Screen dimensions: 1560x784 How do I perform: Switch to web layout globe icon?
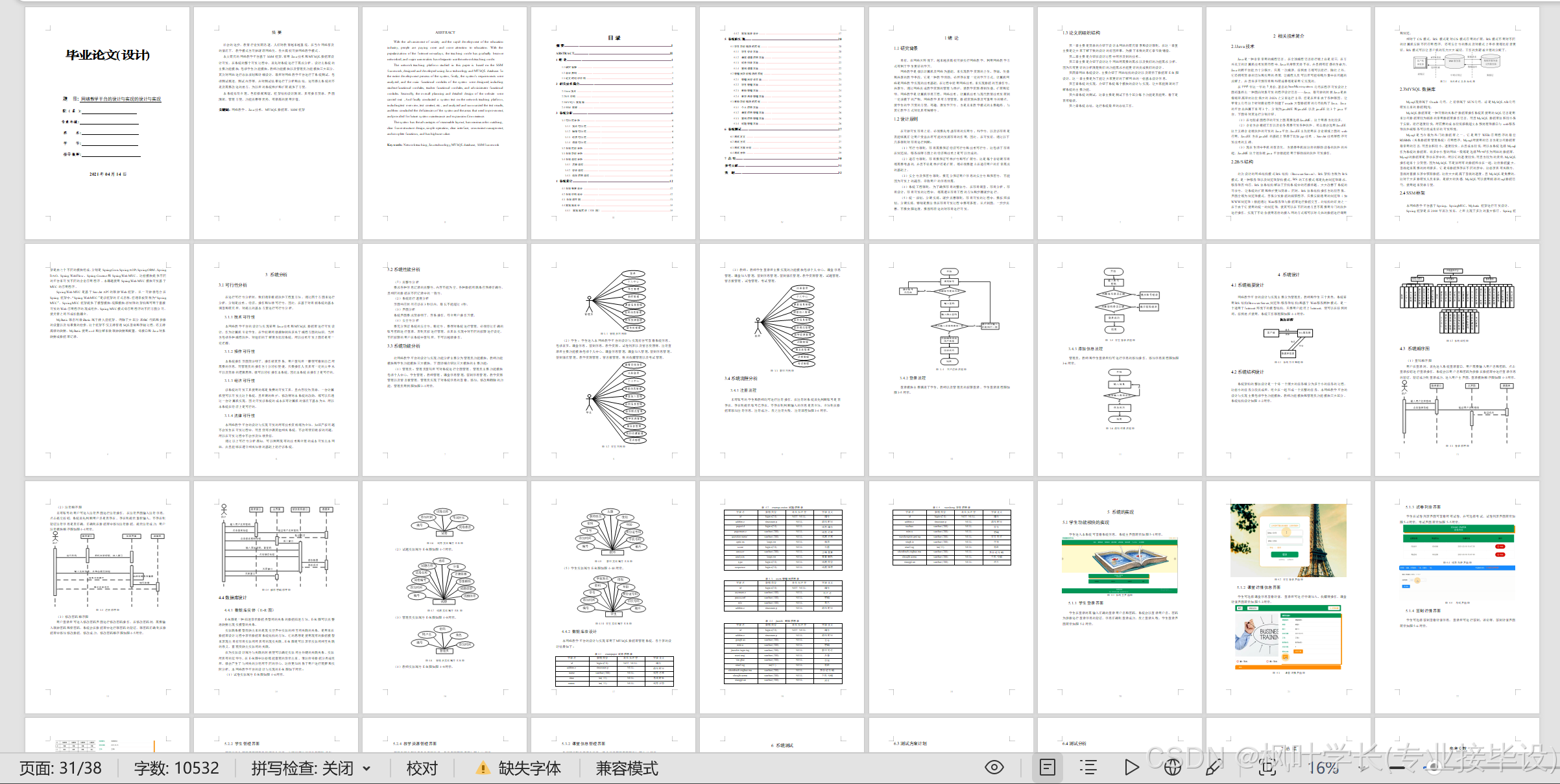pyautogui.click(x=1172, y=768)
